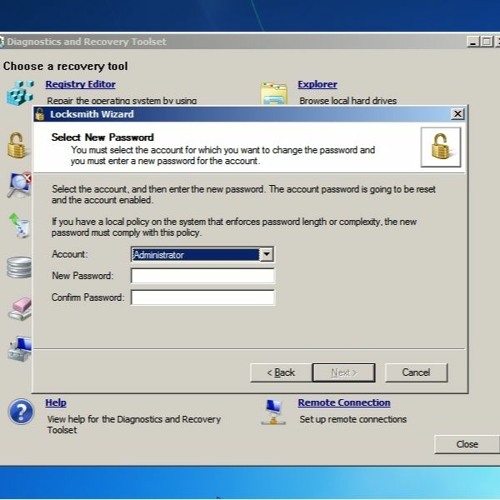Click the Computer Management icon

[20, 349]
